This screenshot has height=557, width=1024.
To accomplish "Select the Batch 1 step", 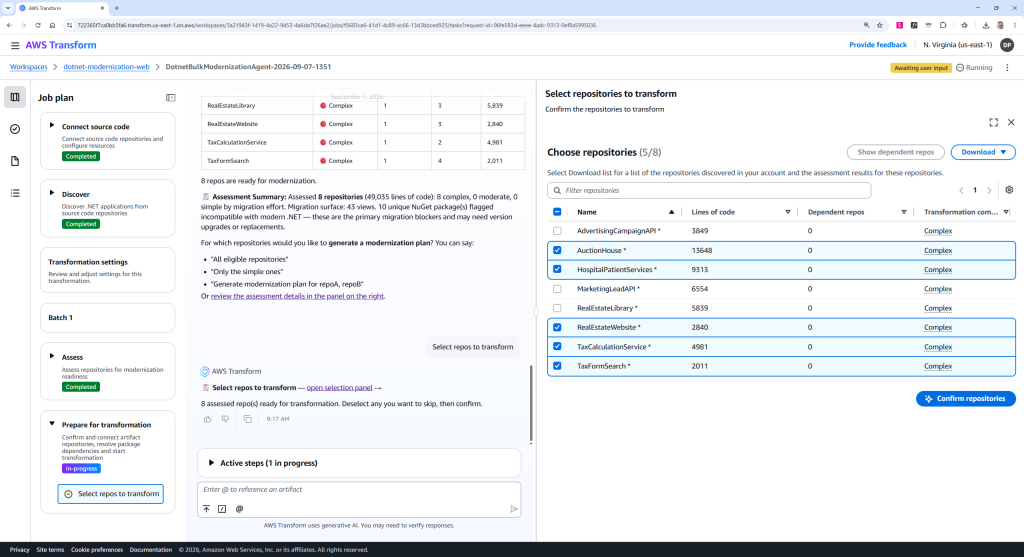I will pos(108,318).
